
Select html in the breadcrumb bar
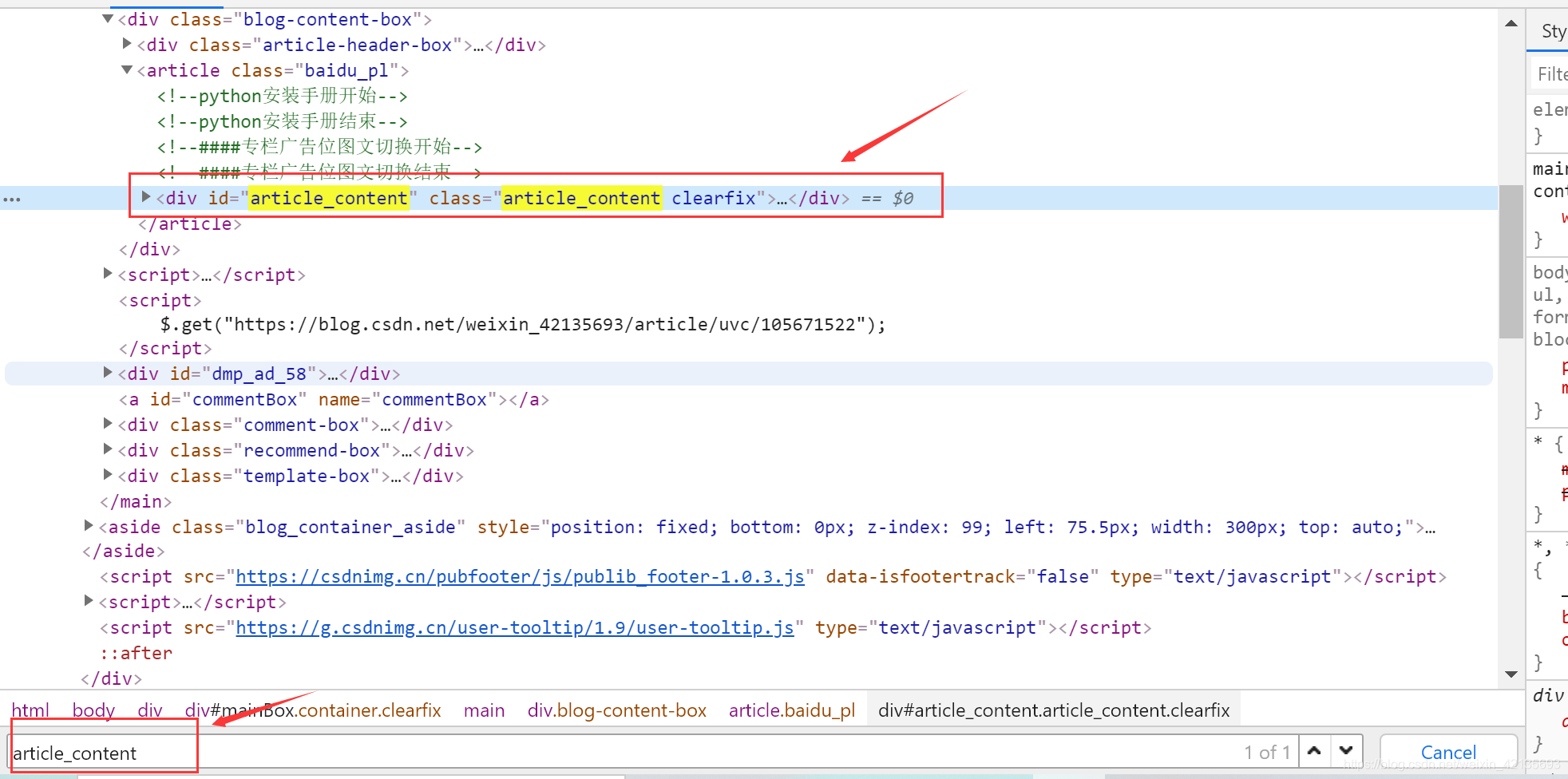[x=30, y=710]
